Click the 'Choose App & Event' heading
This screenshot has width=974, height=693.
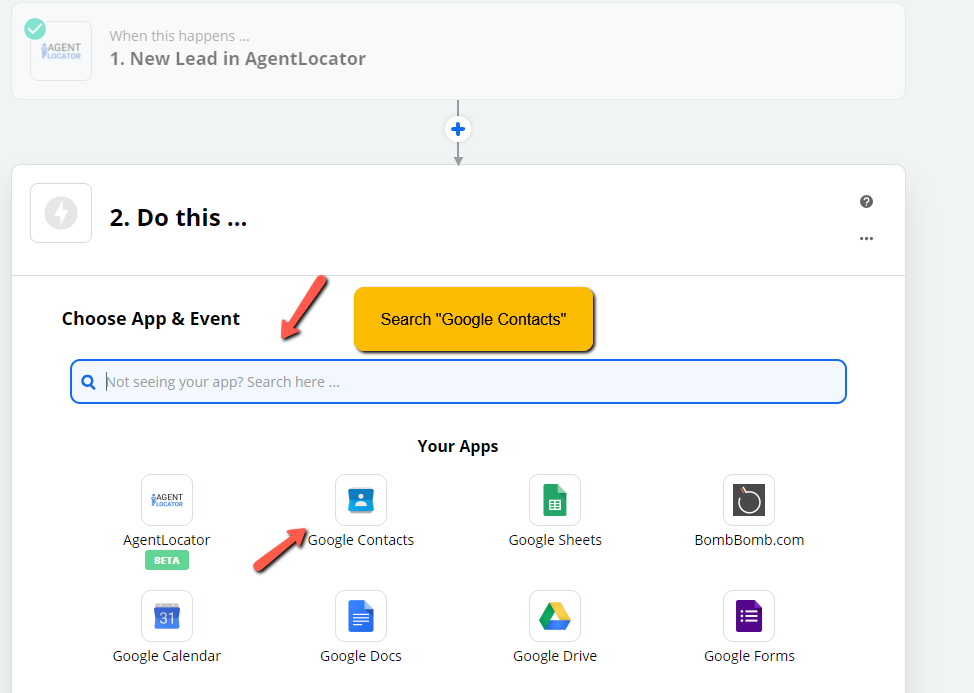(150, 319)
